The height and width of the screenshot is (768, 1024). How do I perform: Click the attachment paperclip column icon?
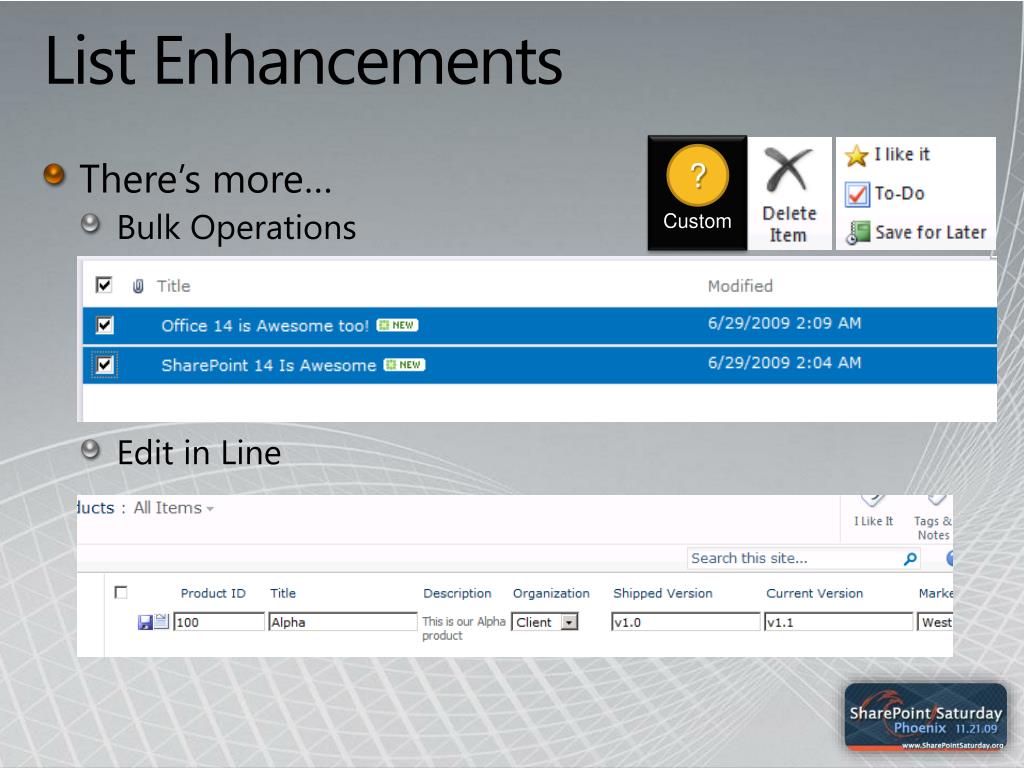(x=138, y=286)
